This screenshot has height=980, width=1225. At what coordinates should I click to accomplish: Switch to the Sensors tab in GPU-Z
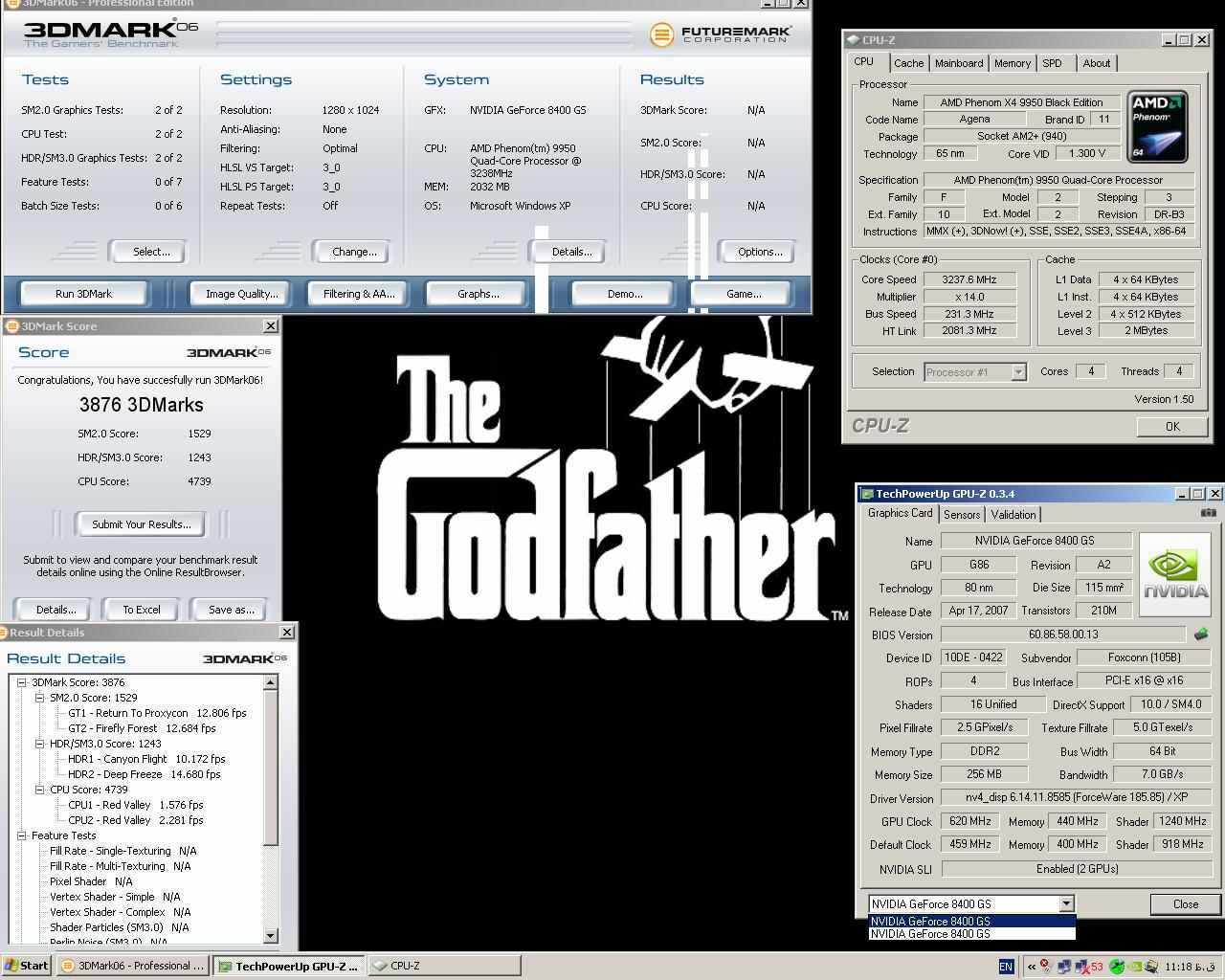coord(962,515)
